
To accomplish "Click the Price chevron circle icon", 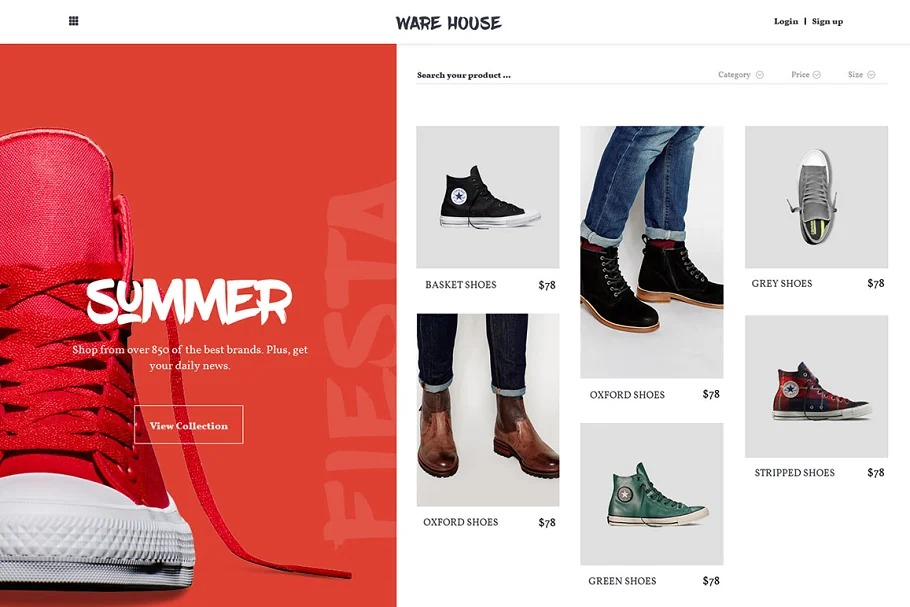I will click(817, 75).
